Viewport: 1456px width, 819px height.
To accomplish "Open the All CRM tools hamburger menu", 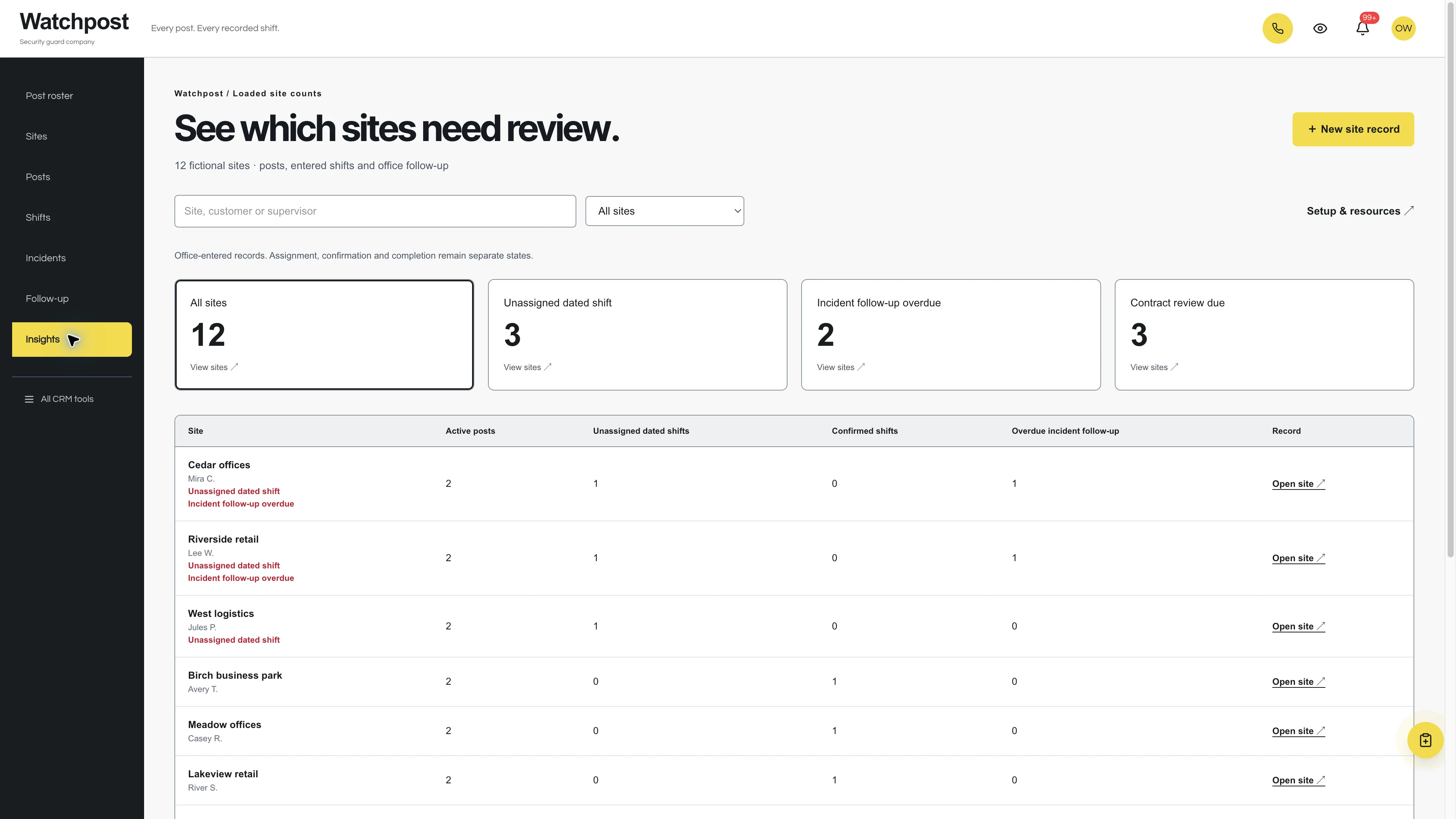I will pos(60,399).
